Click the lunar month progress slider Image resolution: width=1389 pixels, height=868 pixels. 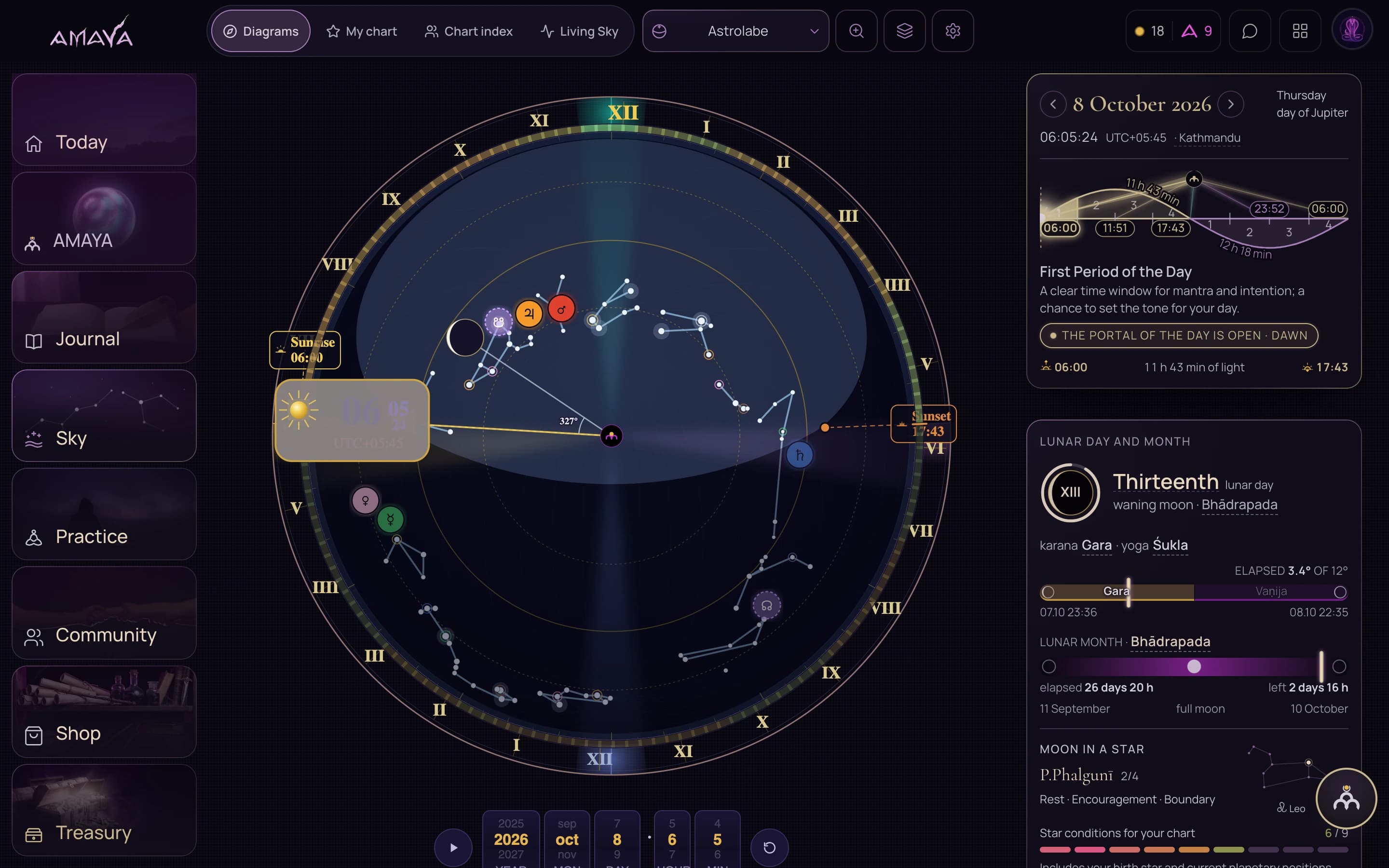(x=1193, y=666)
